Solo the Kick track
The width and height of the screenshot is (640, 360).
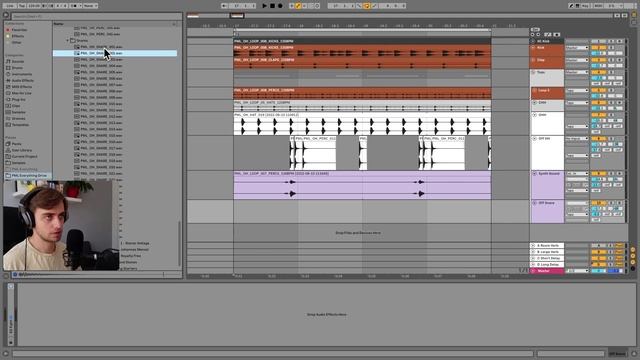(611, 48)
